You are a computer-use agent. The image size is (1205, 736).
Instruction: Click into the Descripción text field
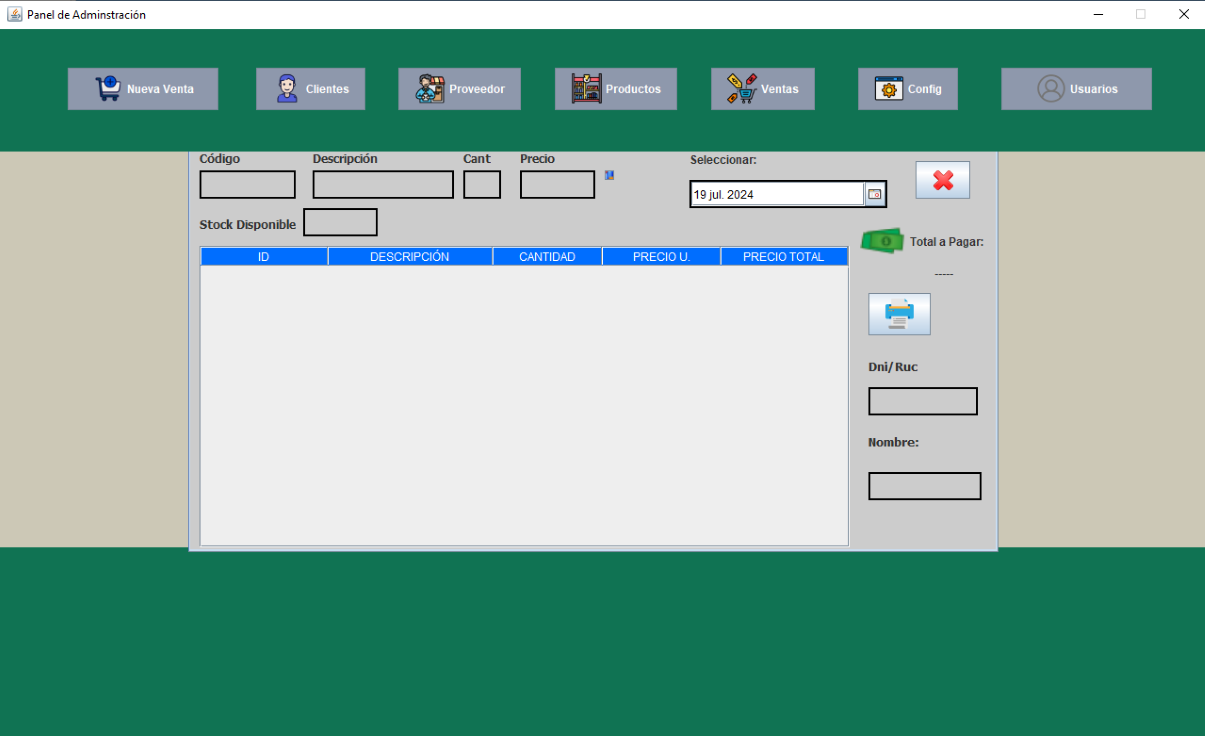pos(383,185)
